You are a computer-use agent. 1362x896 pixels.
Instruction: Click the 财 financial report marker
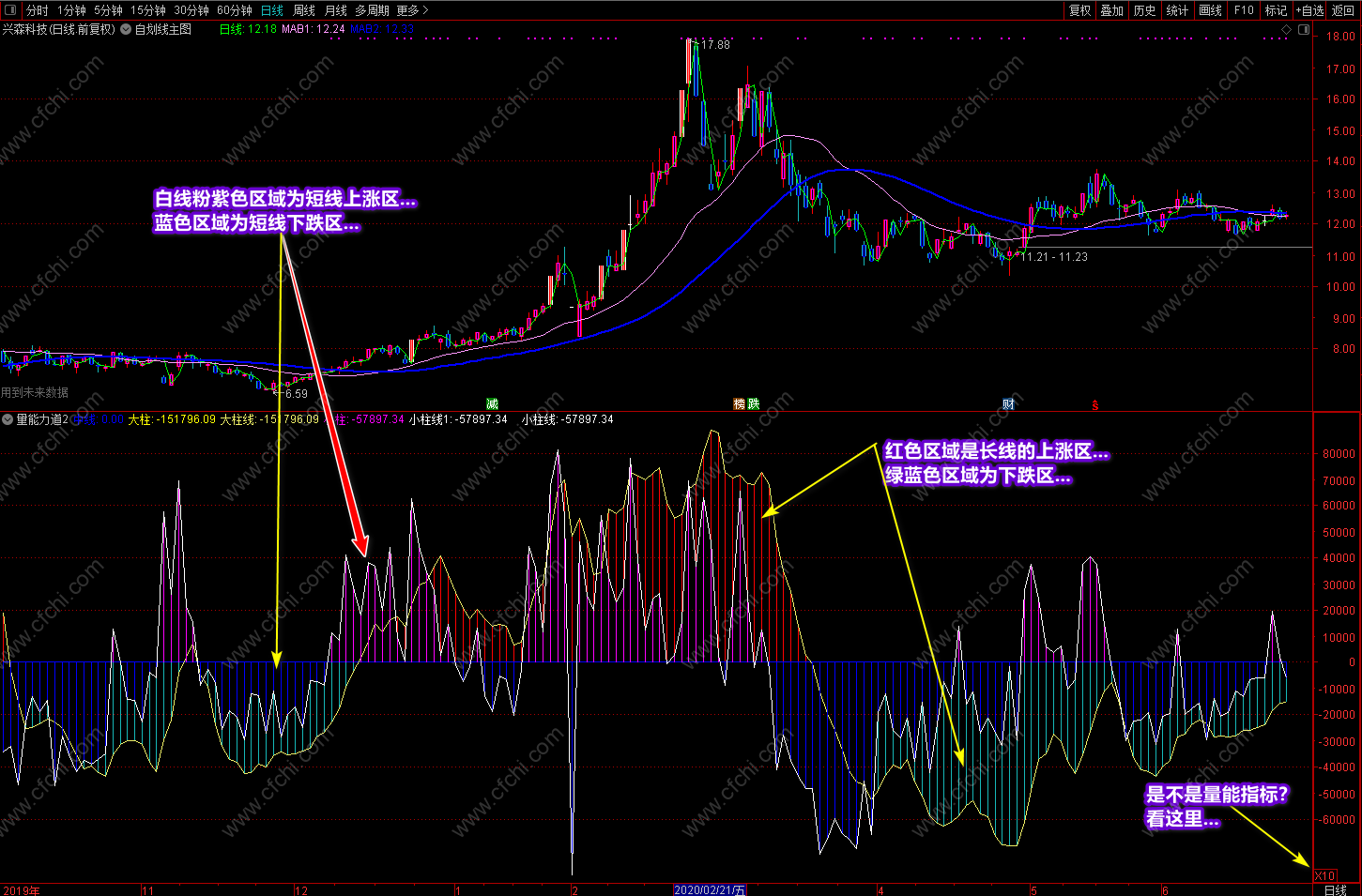[1008, 404]
